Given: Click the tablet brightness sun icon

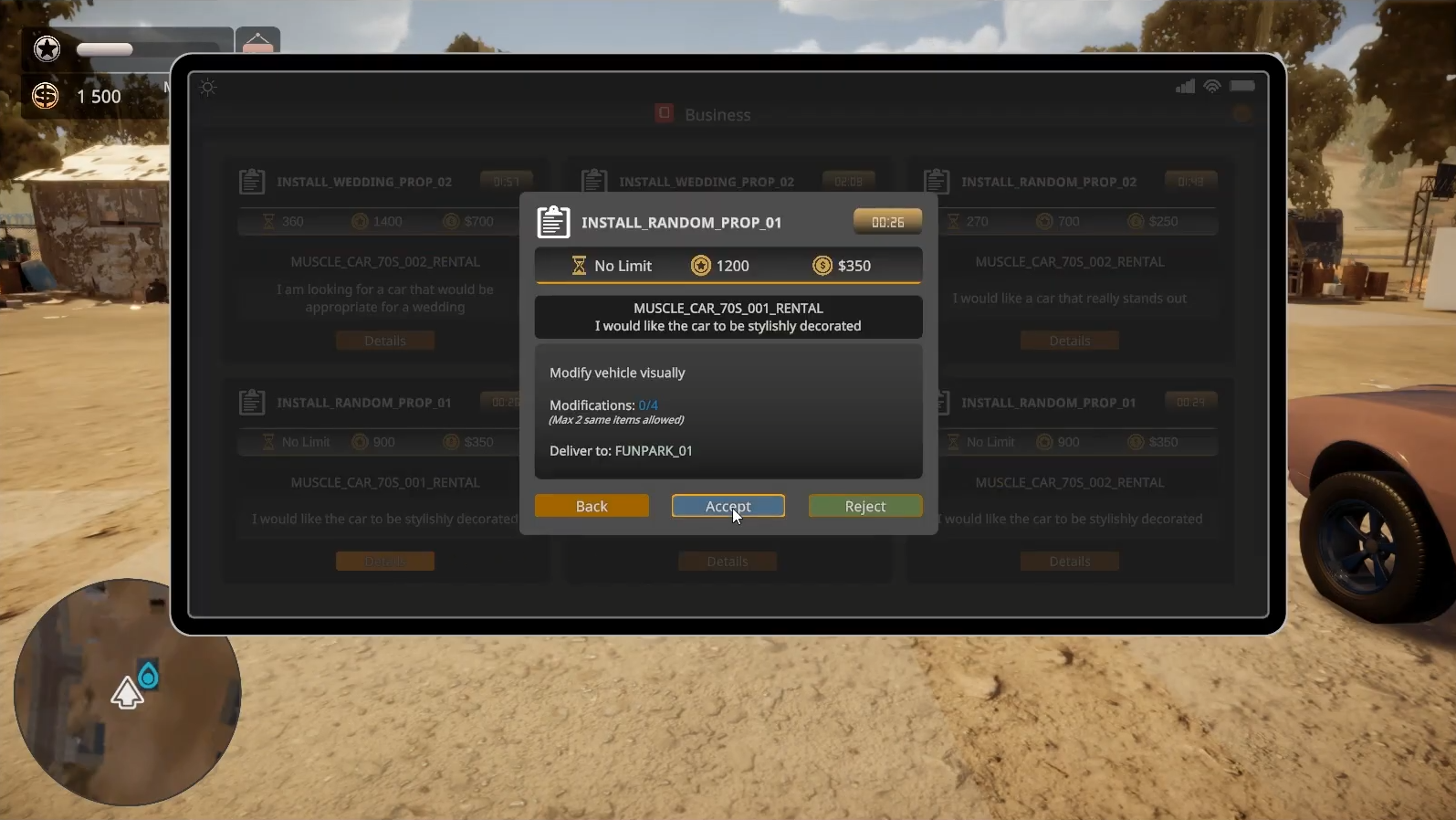Looking at the screenshot, I should tap(208, 88).
